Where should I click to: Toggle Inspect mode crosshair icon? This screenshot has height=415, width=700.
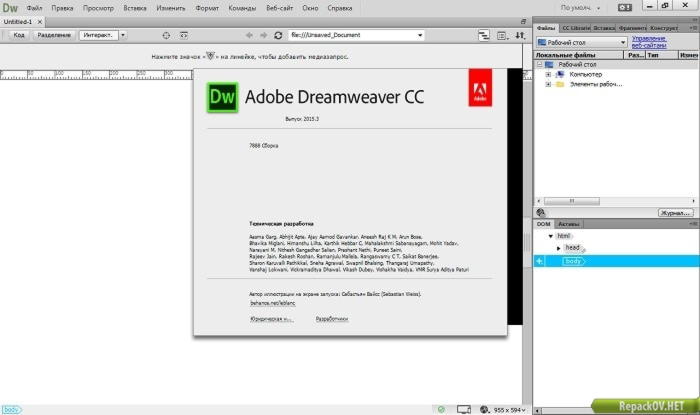pos(166,35)
